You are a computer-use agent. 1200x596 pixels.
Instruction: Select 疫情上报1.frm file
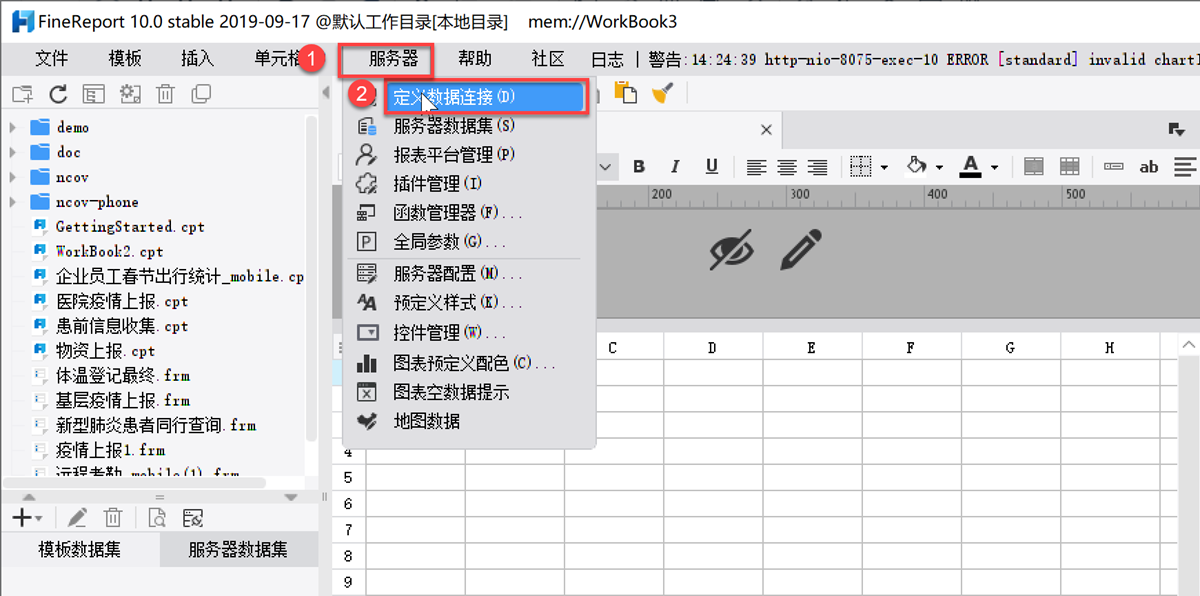[x=110, y=451]
